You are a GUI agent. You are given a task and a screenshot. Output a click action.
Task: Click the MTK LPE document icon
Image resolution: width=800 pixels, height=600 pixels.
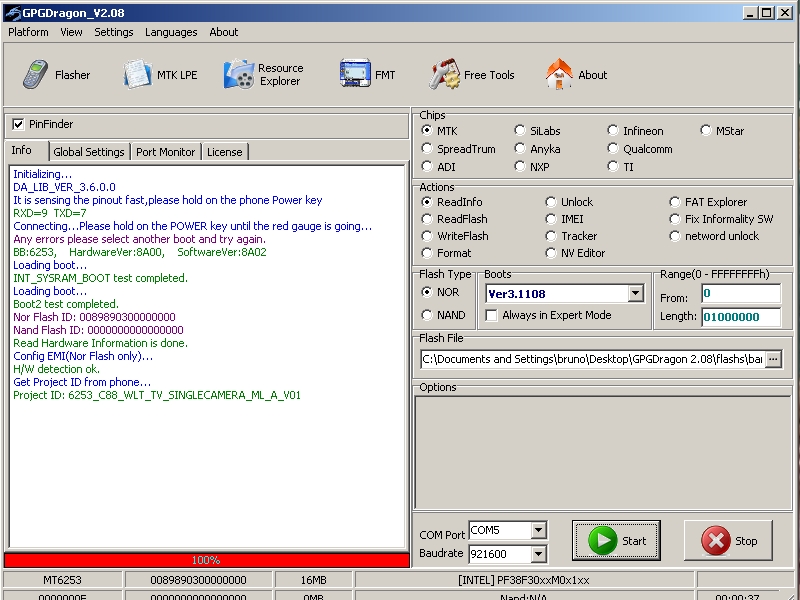pos(137,74)
